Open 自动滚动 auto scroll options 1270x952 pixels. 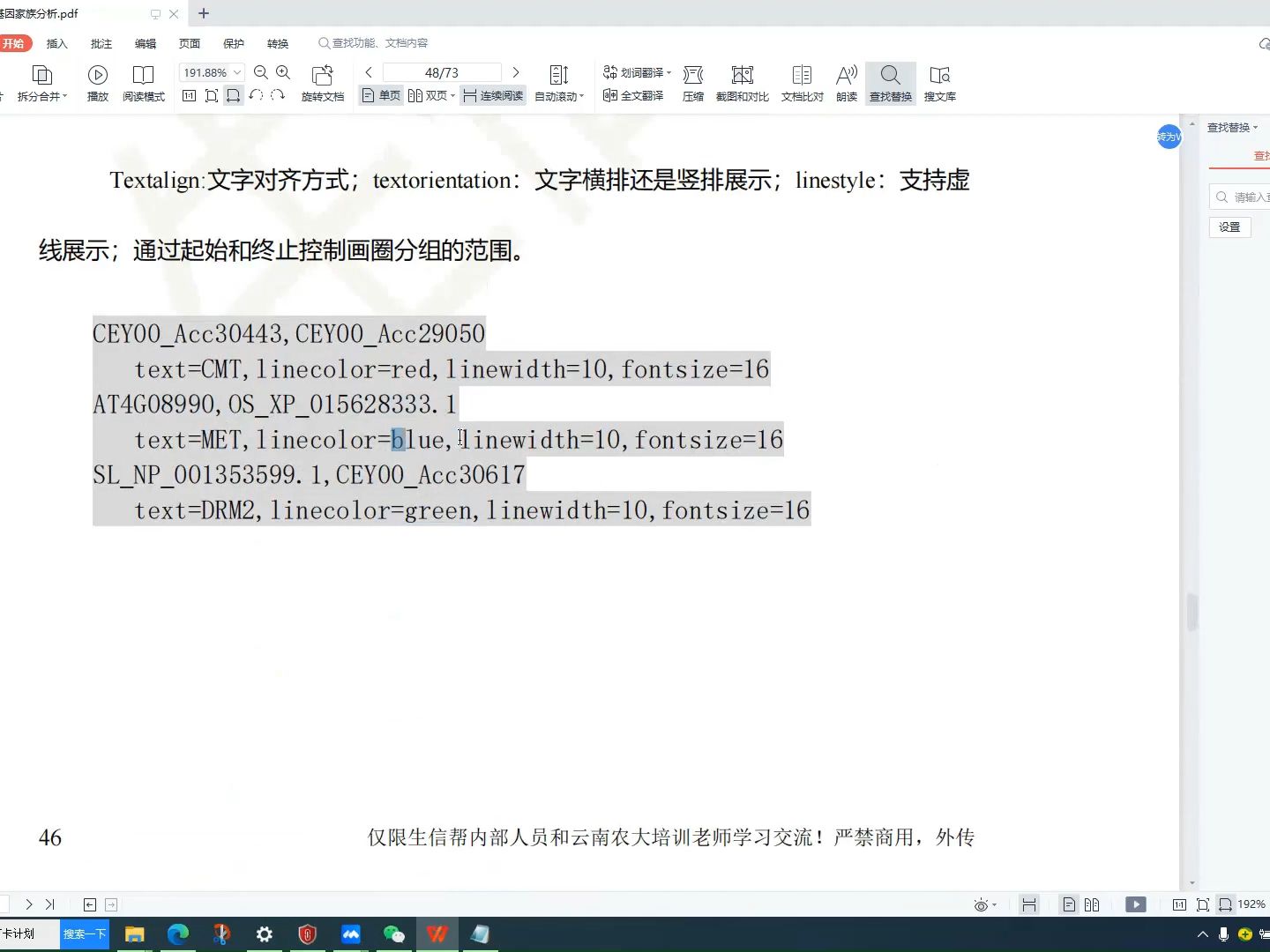[x=559, y=84]
